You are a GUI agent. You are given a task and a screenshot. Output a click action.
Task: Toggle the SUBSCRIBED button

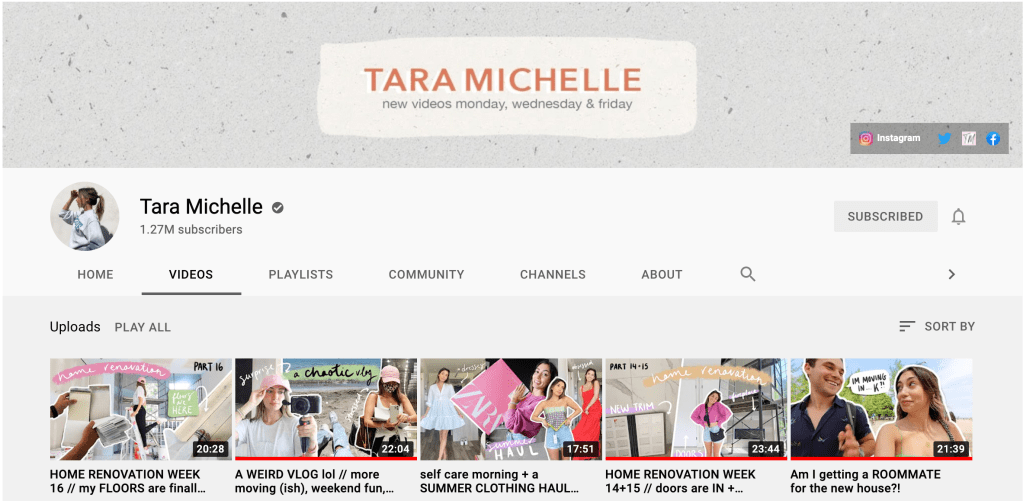click(x=885, y=216)
